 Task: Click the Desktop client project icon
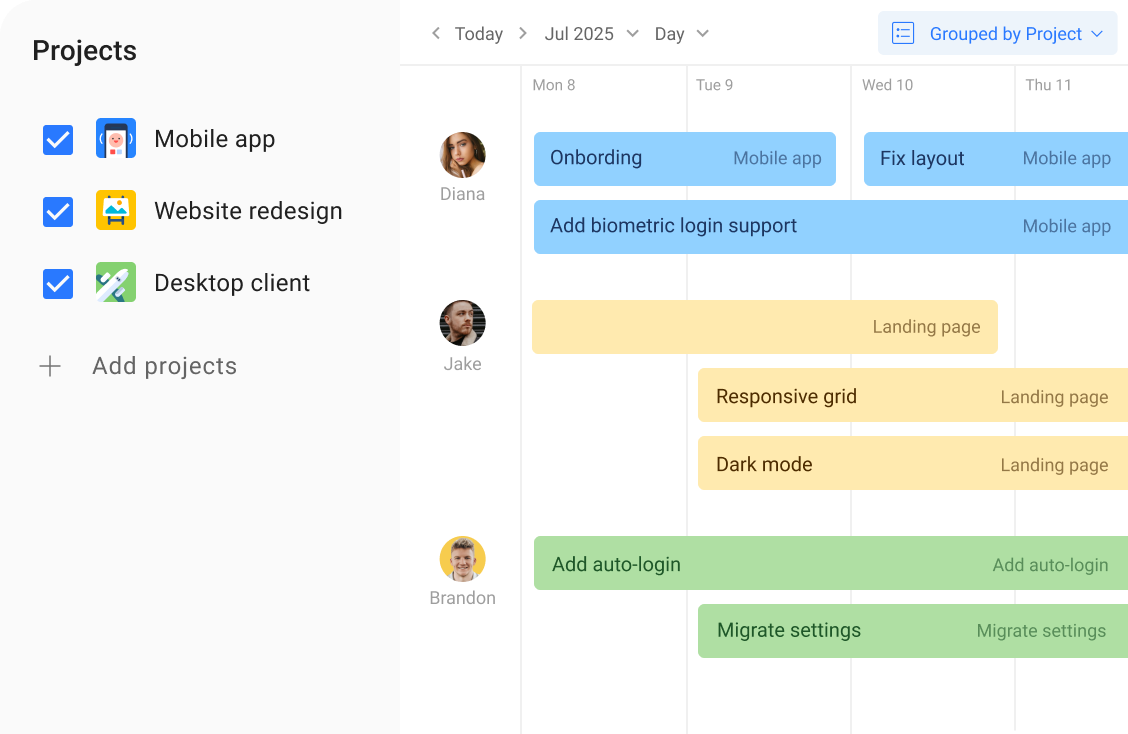pyautogui.click(x=115, y=283)
